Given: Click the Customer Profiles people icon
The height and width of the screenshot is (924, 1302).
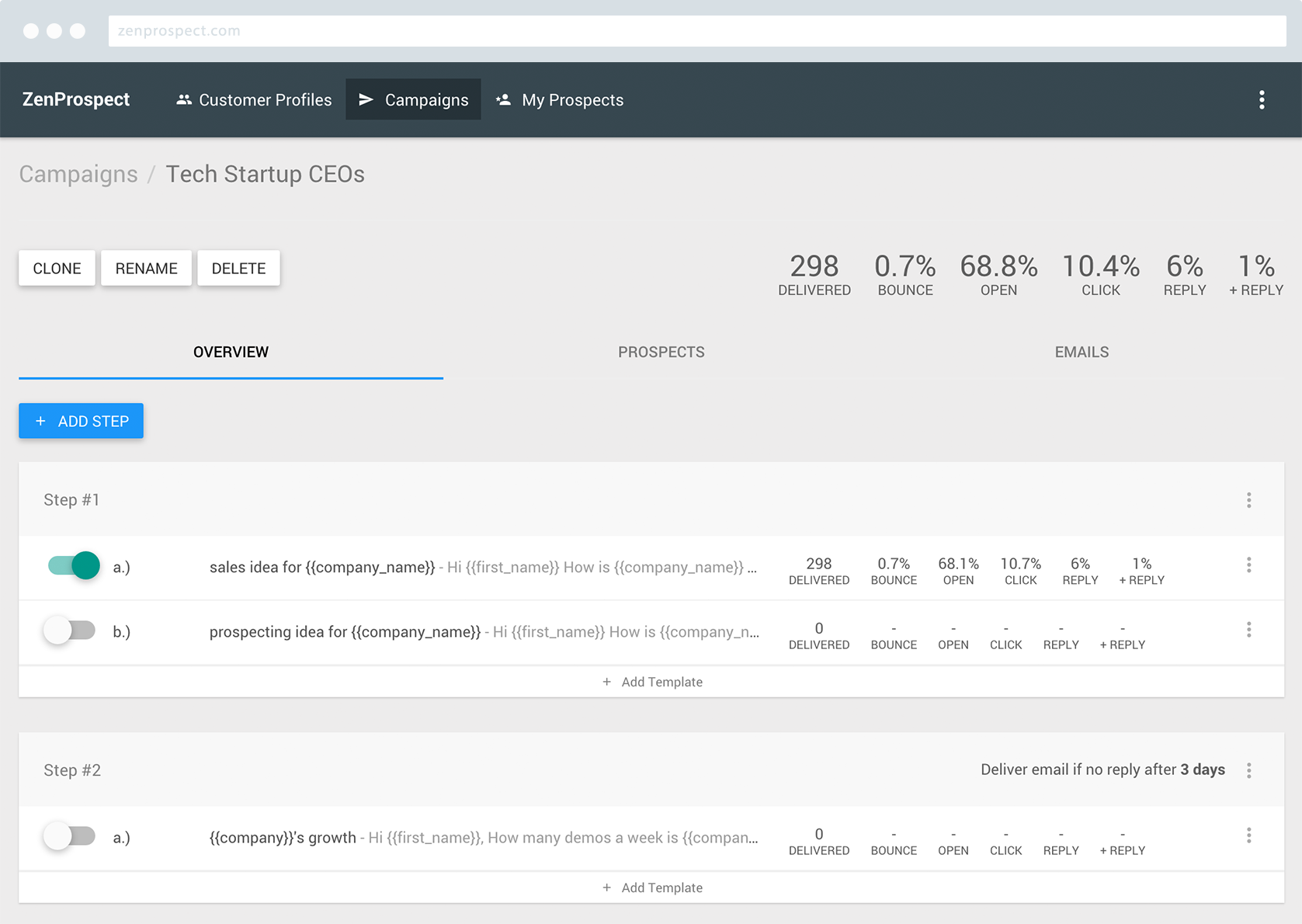Looking at the screenshot, I should pos(183,99).
